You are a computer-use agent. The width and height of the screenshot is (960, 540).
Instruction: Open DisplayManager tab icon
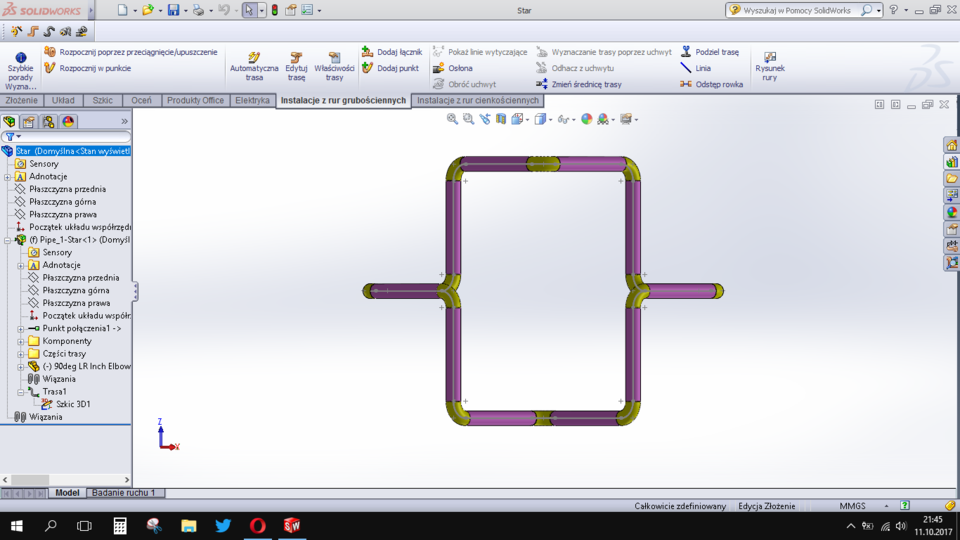tap(68, 121)
